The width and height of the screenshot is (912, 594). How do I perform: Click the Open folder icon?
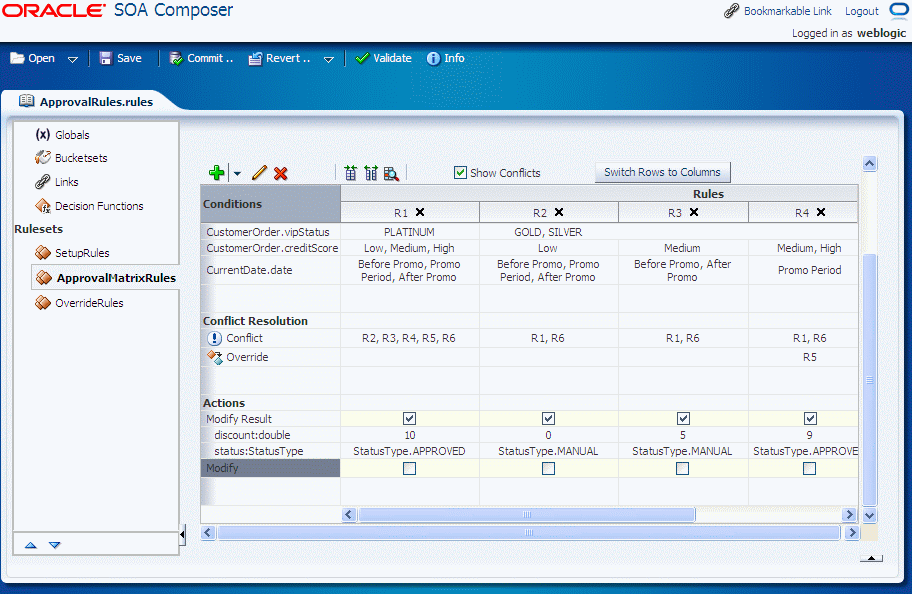tap(17, 58)
